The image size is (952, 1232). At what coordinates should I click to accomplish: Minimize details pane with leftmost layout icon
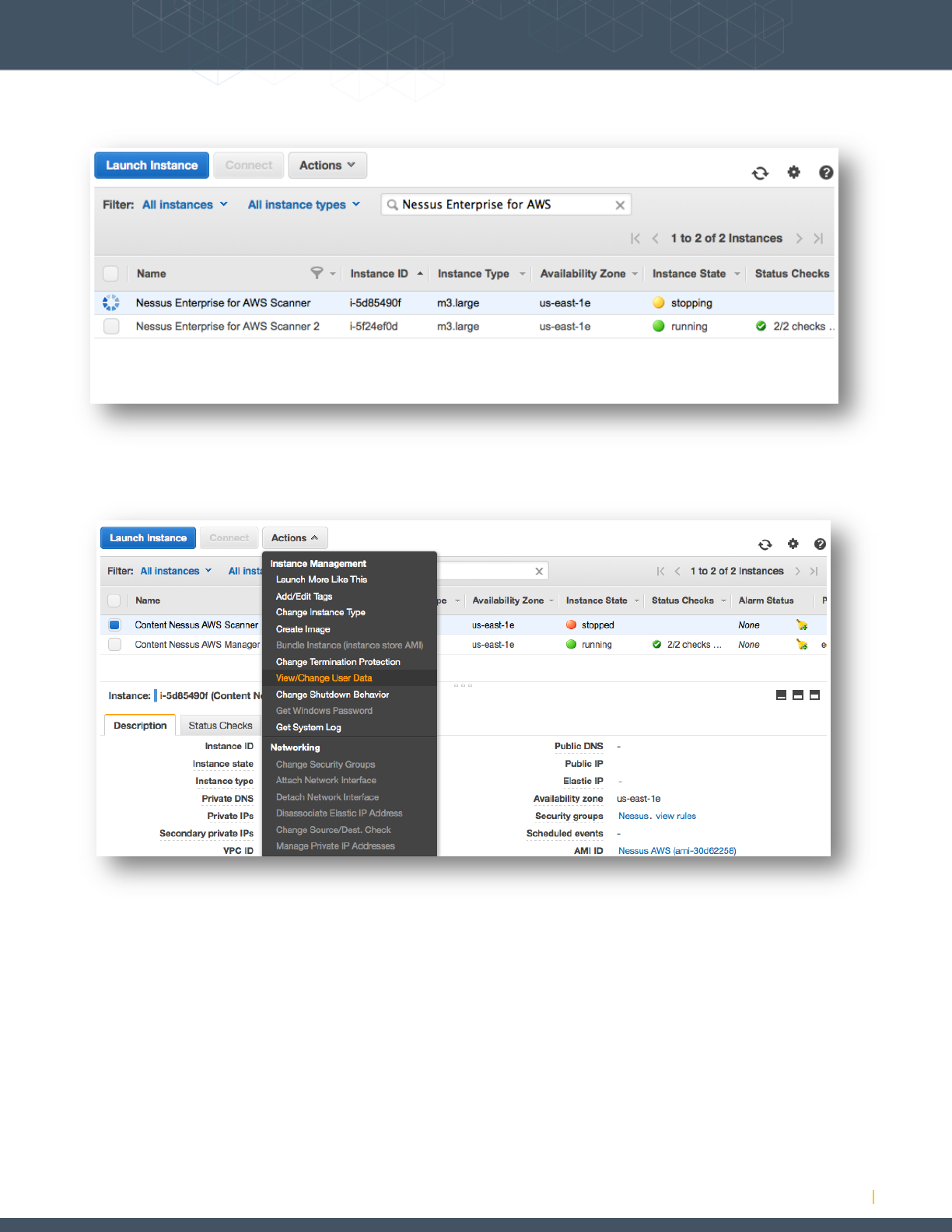point(781,695)
